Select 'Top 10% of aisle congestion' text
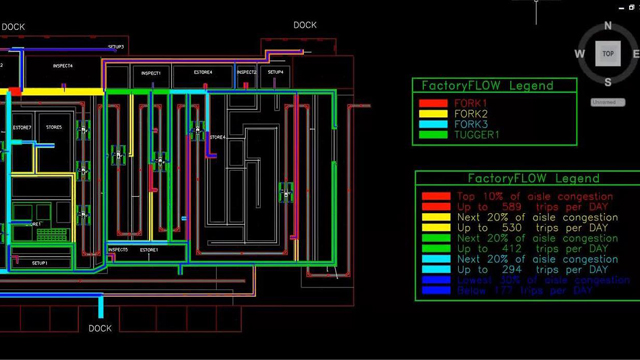This screenshot has width=640, height=360. [535, 196]
